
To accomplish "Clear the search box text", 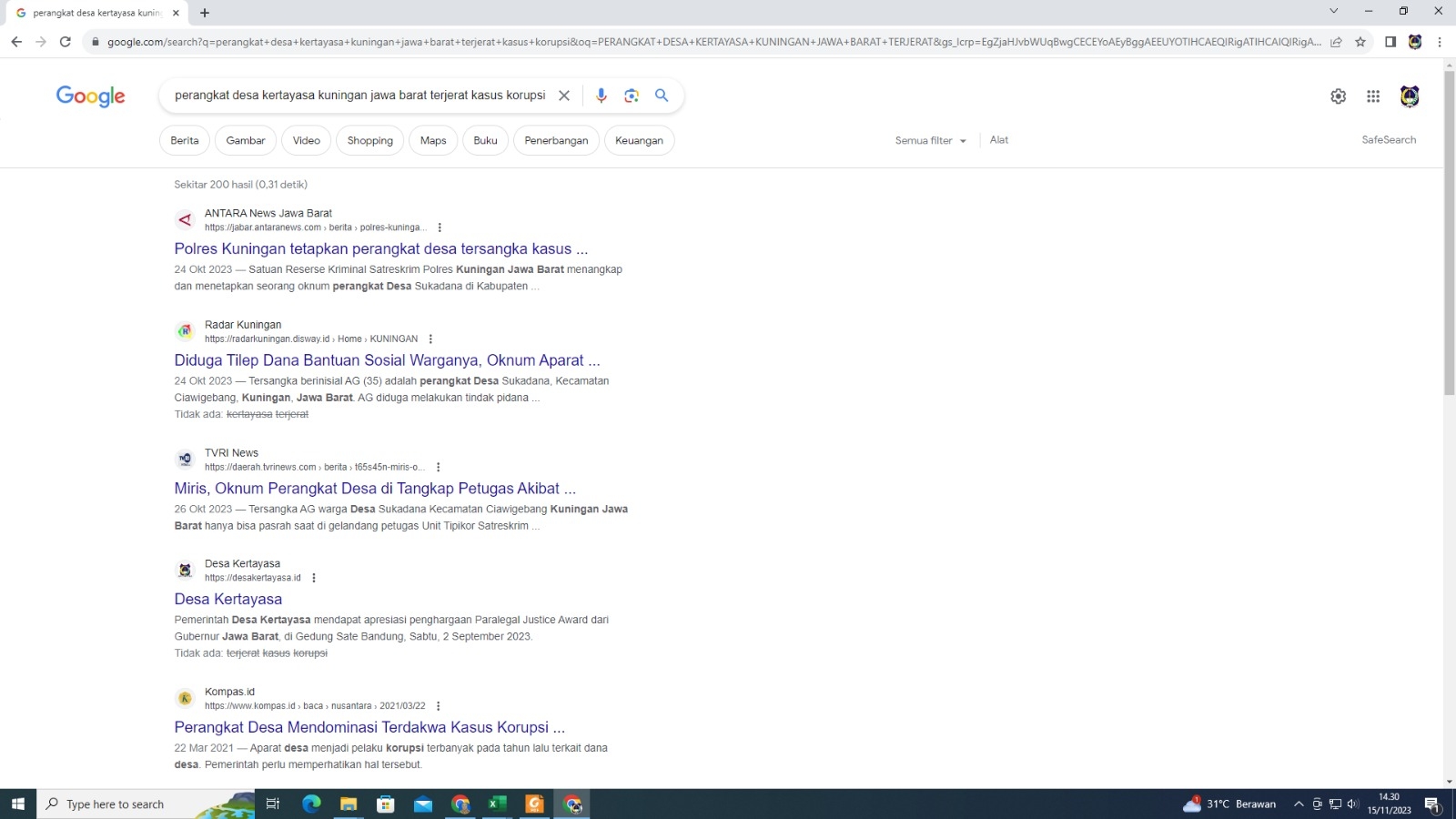I will (564, 96).
